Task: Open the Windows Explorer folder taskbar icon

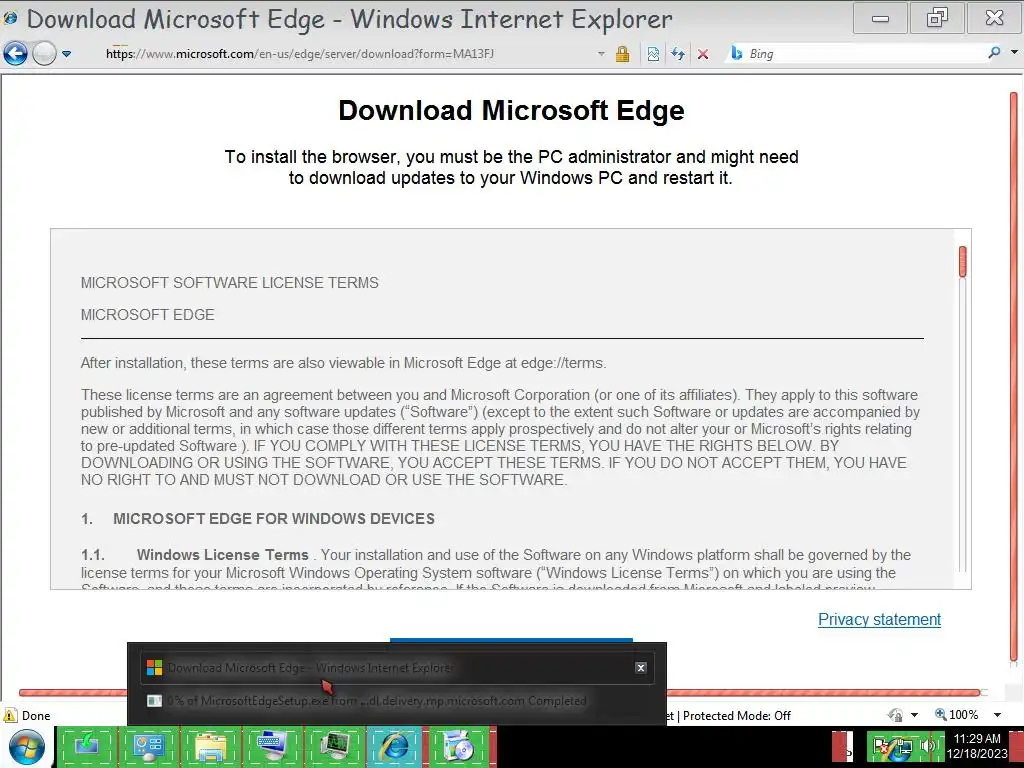Action: pos(210,746)
